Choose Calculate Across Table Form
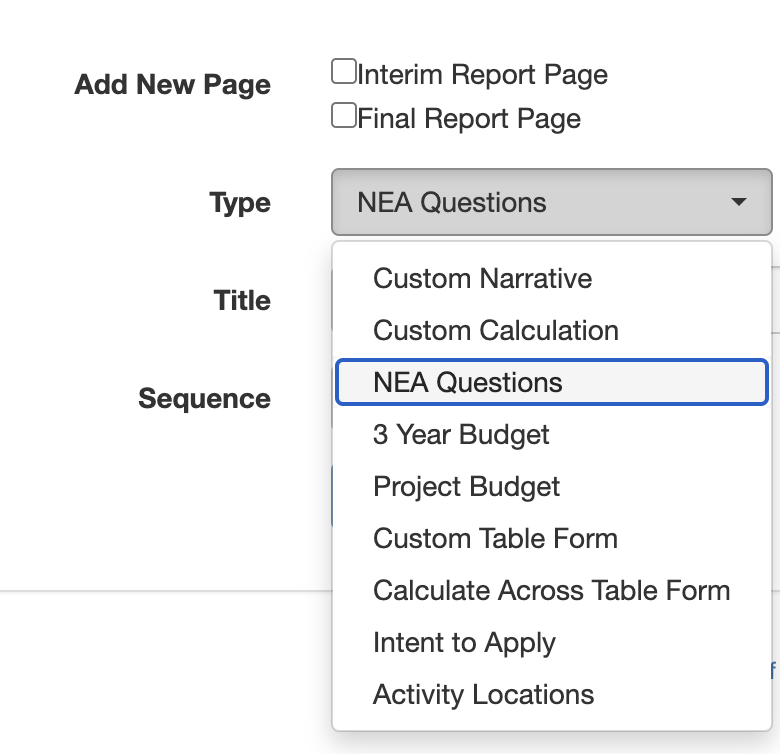This screenshot has height=754, width=780. pos(552,590)
